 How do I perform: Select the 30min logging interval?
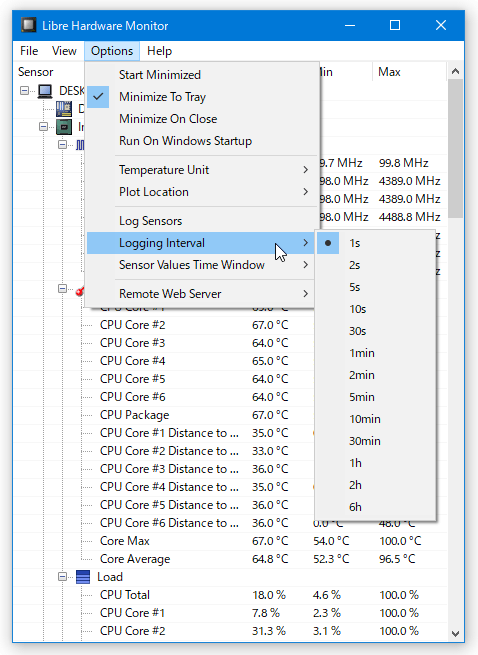pyautogui.click(x=375, y=441)
